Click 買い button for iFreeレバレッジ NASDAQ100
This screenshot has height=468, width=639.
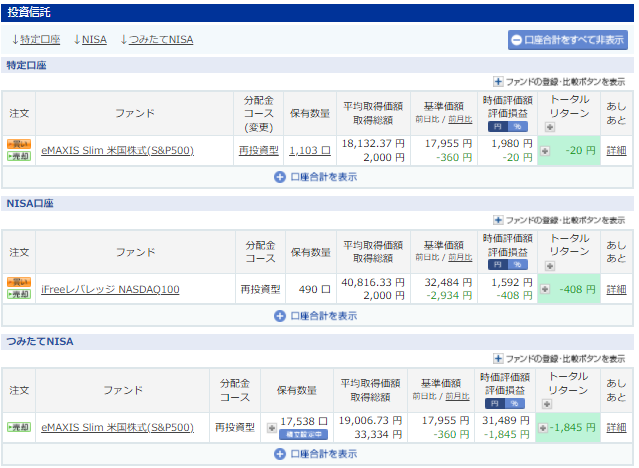coord(19,282)
